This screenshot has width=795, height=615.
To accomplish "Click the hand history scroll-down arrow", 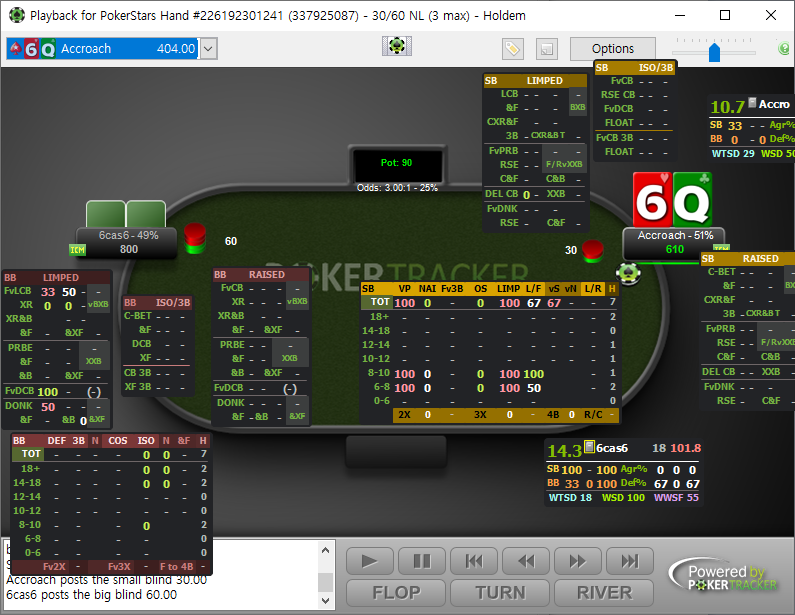I will tap(326, 601).
